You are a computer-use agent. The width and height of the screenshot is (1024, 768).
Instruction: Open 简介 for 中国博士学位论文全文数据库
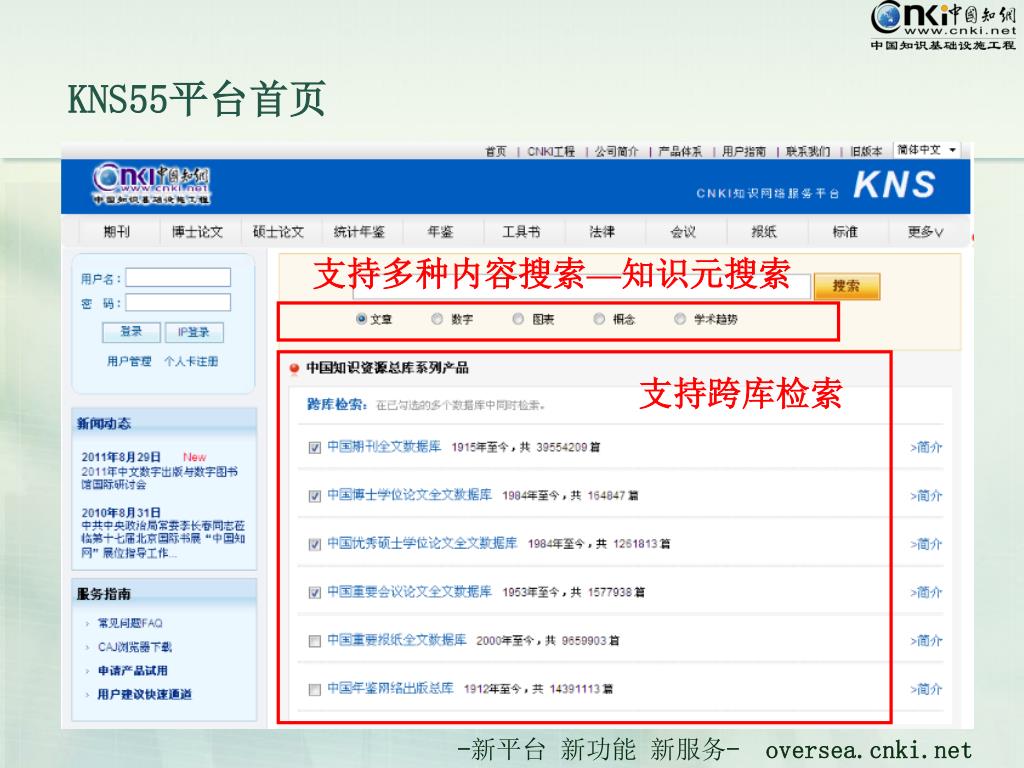point(926,496)
